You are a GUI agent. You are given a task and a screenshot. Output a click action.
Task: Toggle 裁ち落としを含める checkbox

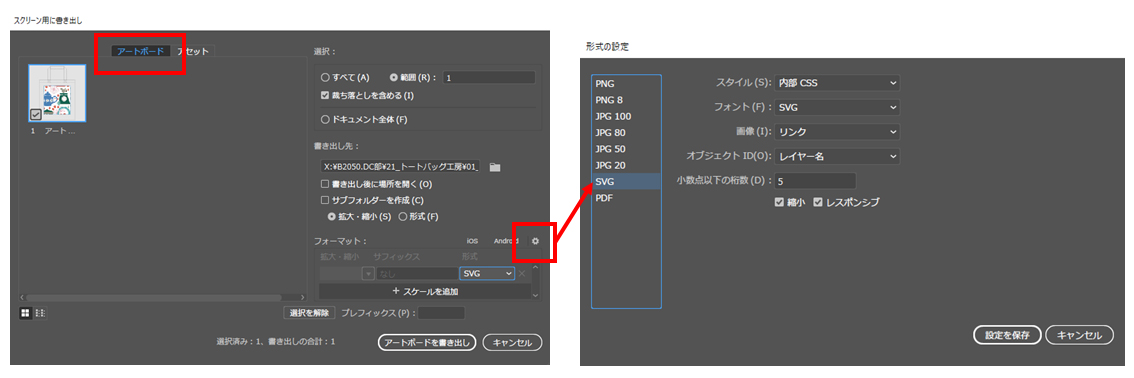[325, 95]
